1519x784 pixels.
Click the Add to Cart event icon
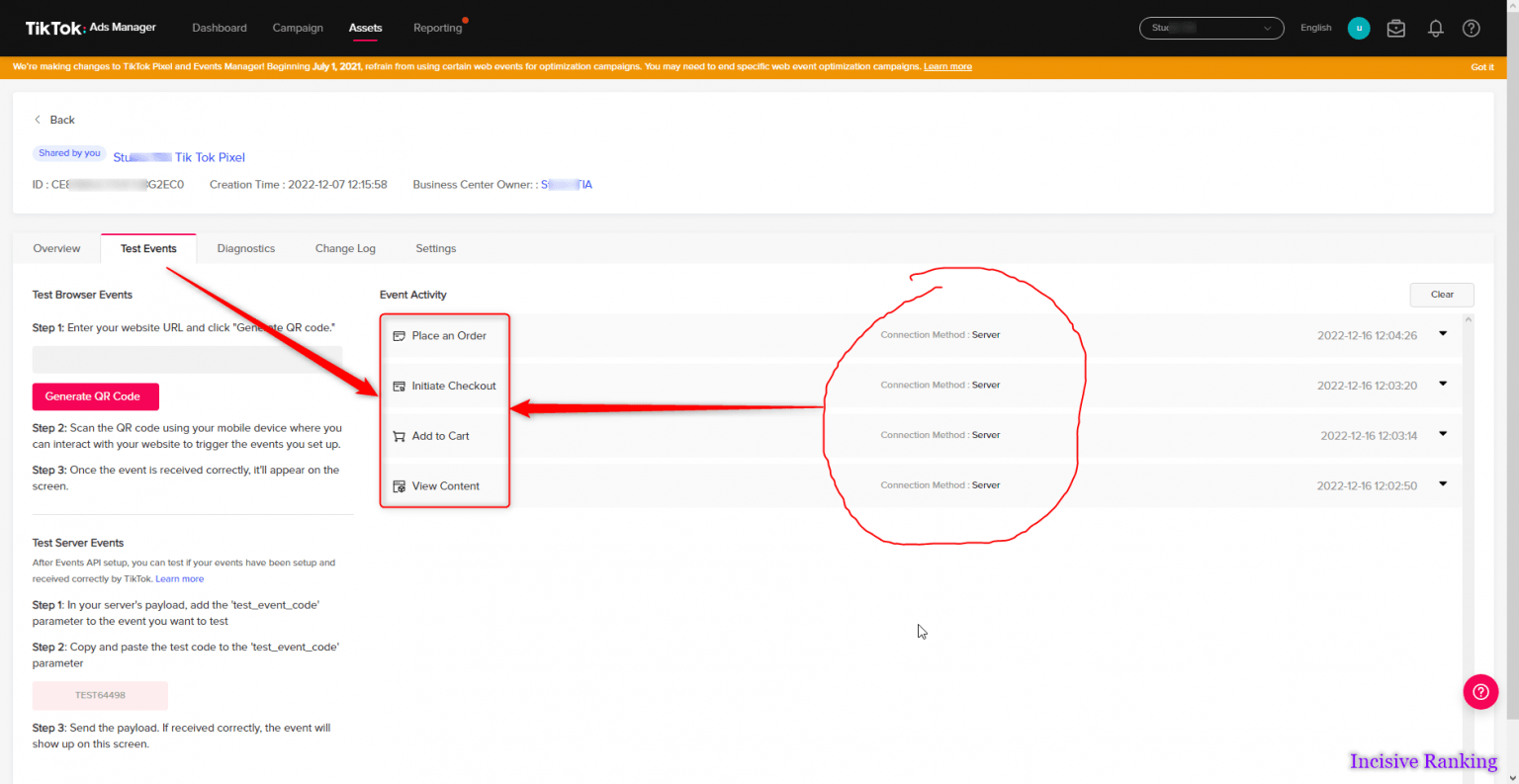400,436
